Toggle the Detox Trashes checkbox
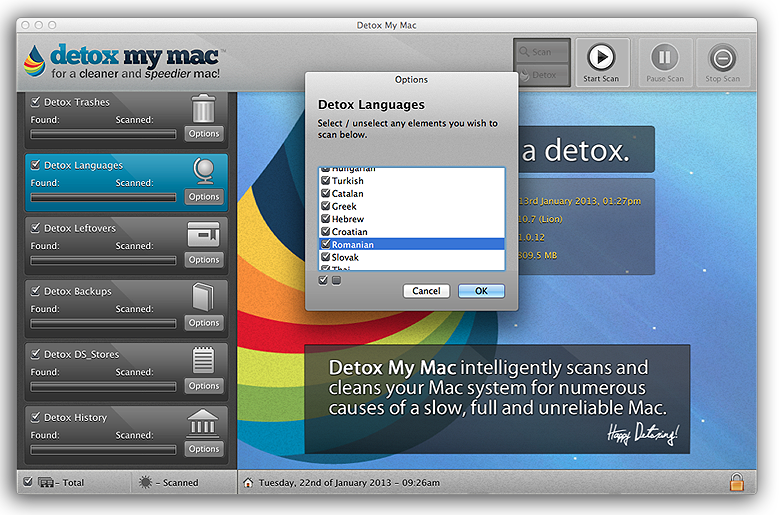 click(x=36, y=102)
